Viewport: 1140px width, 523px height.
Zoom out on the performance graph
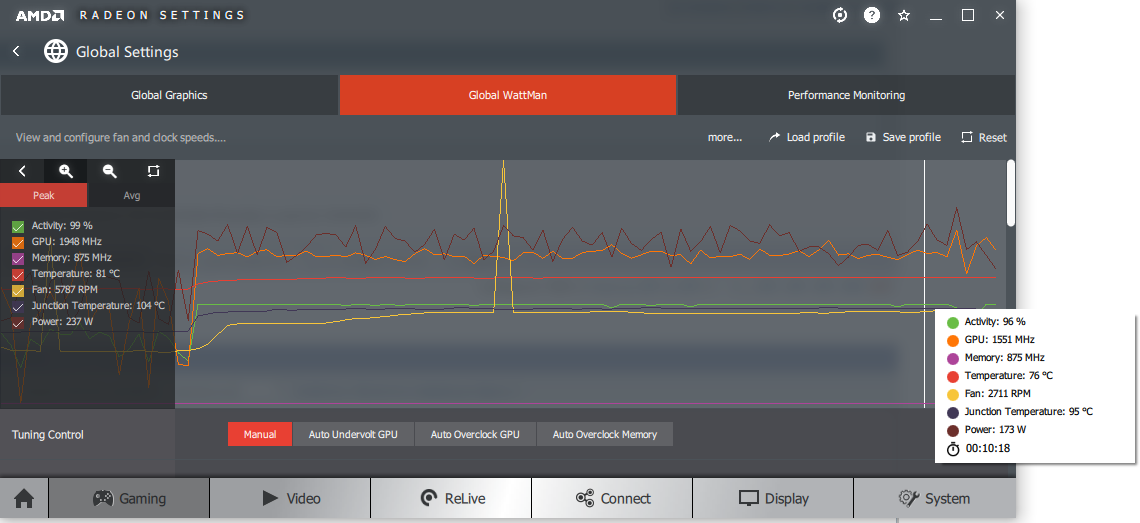tap(109, 171)
